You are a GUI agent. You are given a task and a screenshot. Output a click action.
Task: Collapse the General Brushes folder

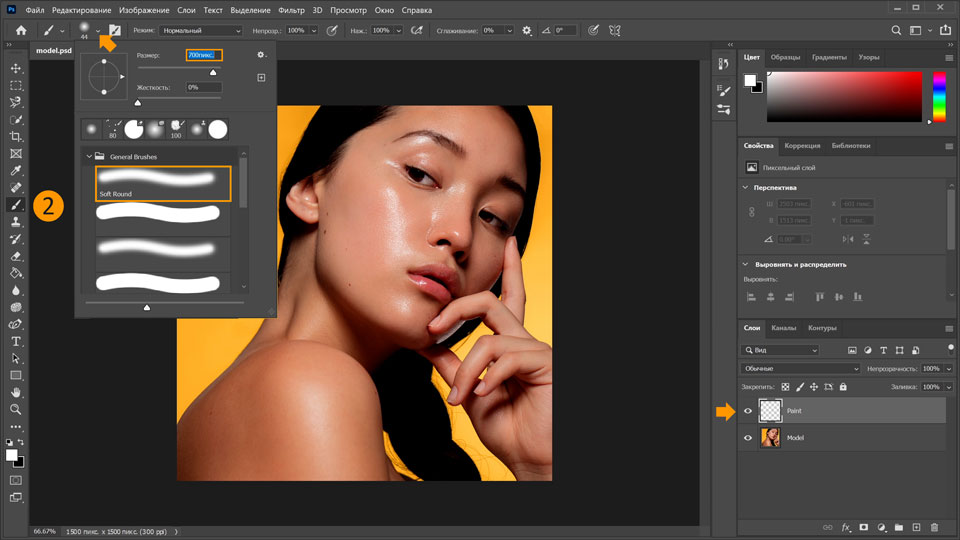coord(88,157)
